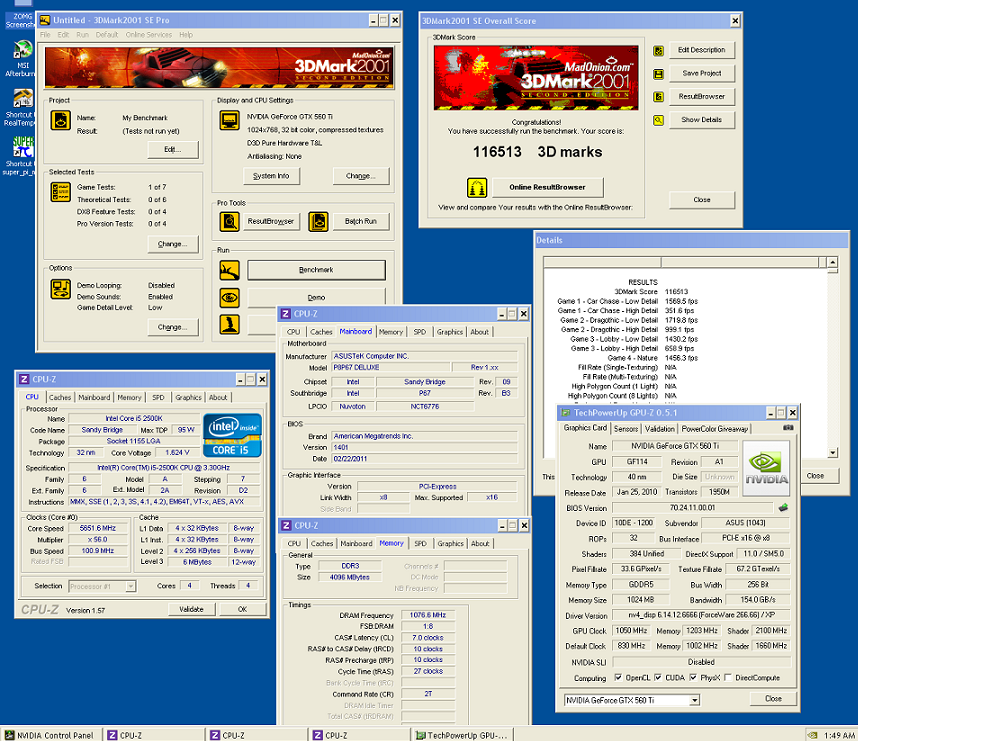Open the PowerColor Giveaway tab in GPU-Z
This screenshot has height=756, width=1008.
tap(715, 429)
